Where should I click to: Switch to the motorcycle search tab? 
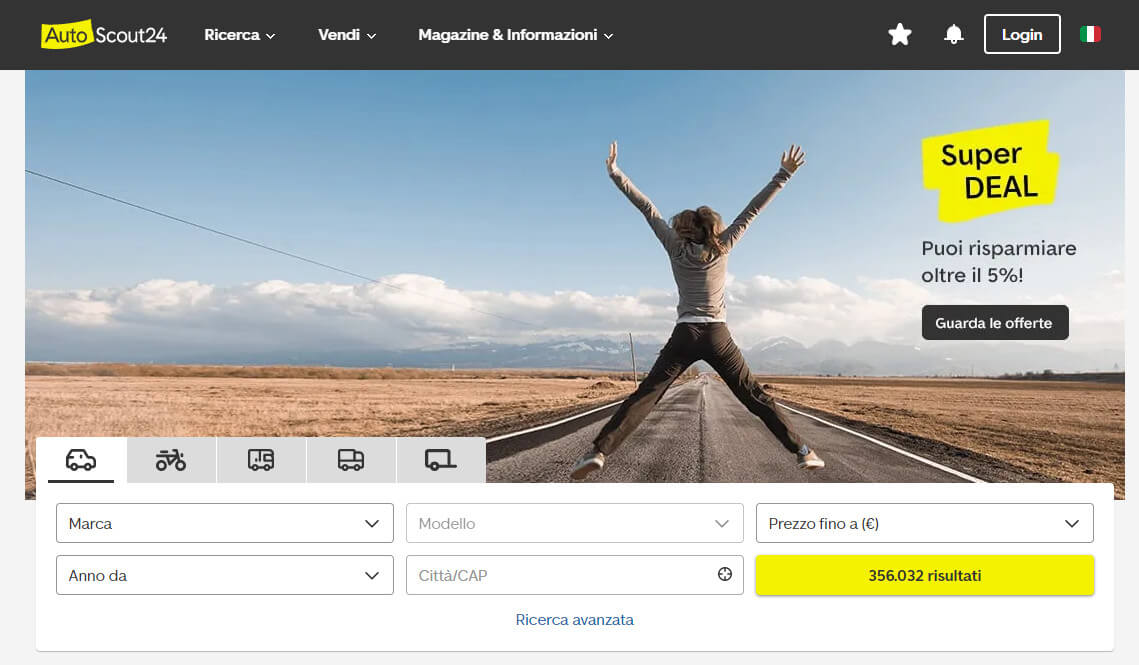pos(171,460)
